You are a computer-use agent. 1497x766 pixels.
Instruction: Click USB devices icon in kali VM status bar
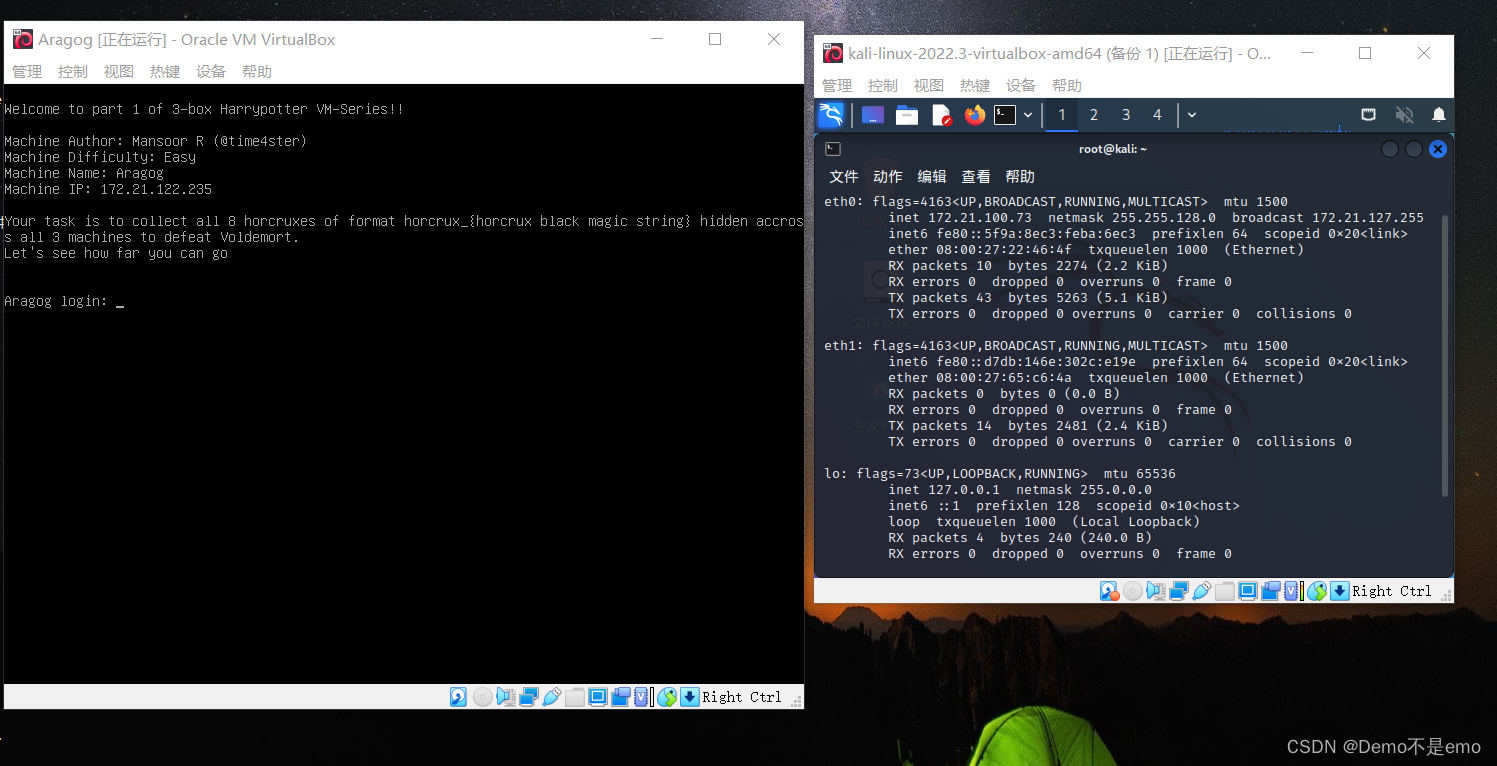tap(1202, 591)
